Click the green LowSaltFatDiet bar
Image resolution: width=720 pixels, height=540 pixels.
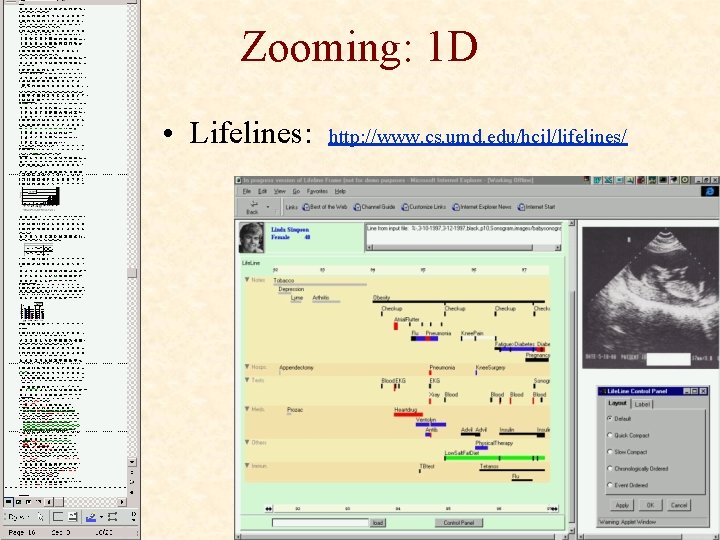pyautogui.click(x=495, y=458)
